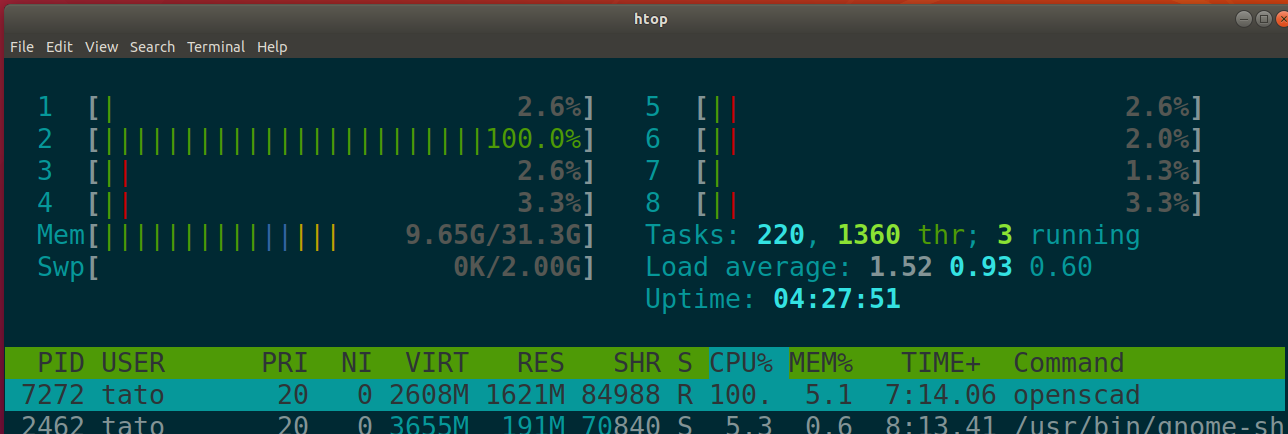The image size is (1288, 434).
Task: Click the USER column header
Action: pyautogui.click(x=133, y=362)
